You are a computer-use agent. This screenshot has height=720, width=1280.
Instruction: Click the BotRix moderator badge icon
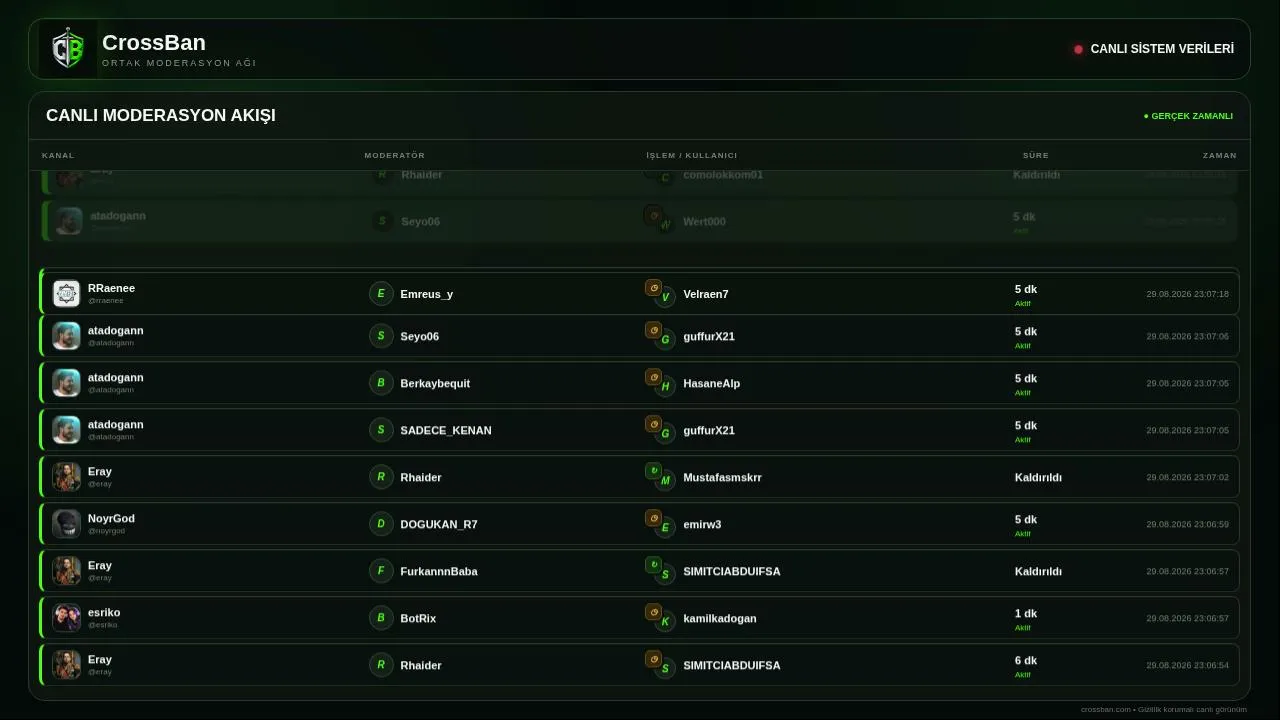pyautogui.click(x=381, y=617)
